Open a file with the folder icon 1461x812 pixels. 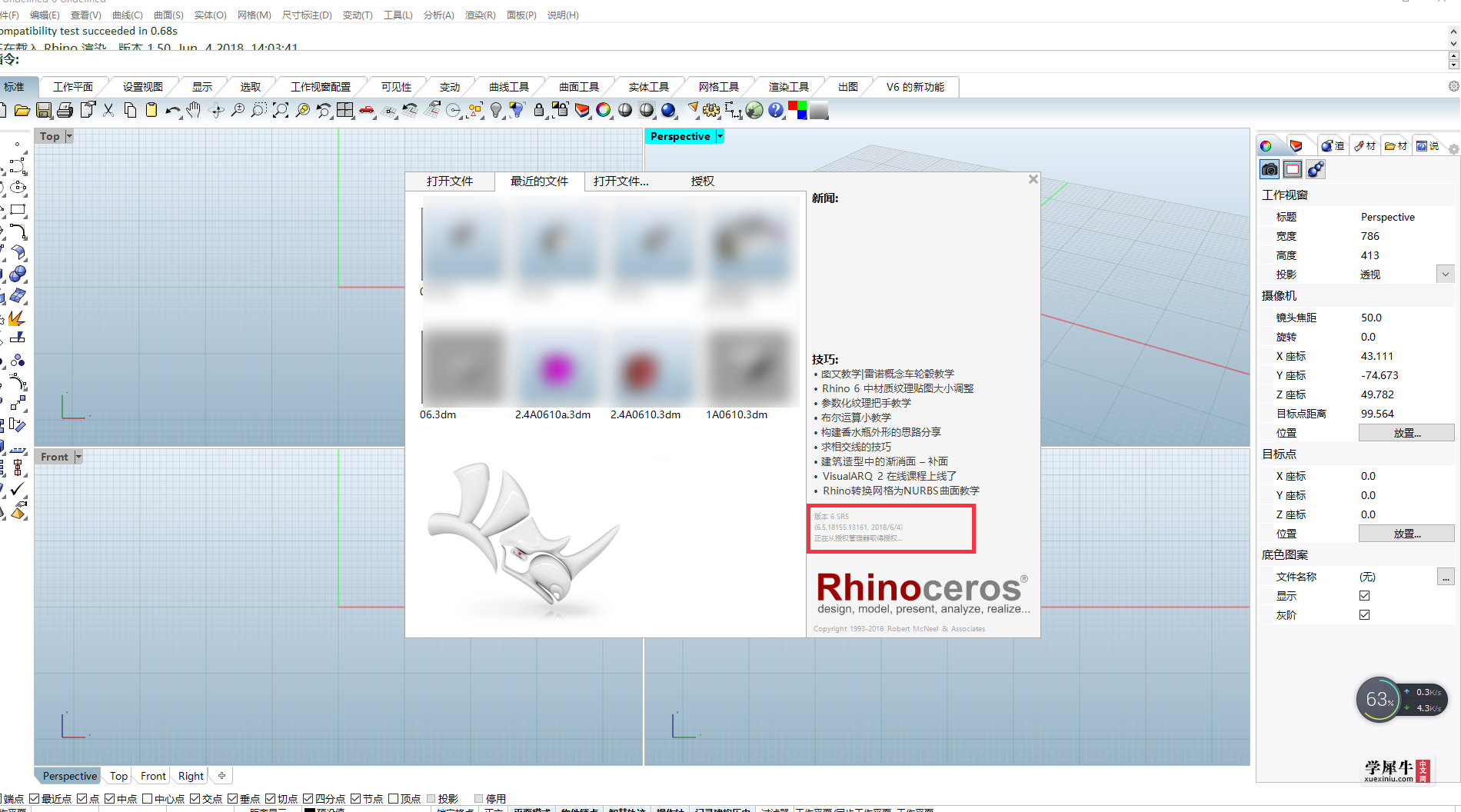(22, 111)
